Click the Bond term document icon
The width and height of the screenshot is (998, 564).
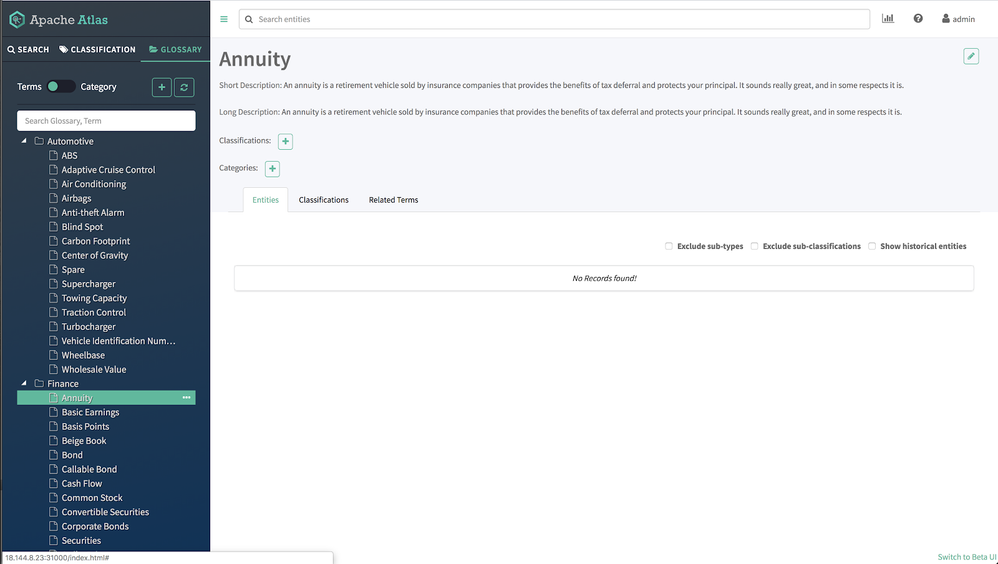(53, 455)
